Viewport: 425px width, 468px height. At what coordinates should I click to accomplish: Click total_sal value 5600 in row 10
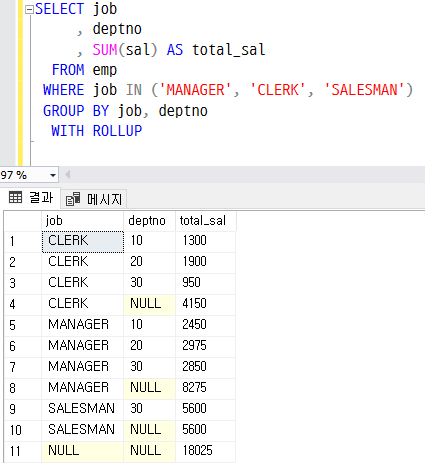(205, 430)
